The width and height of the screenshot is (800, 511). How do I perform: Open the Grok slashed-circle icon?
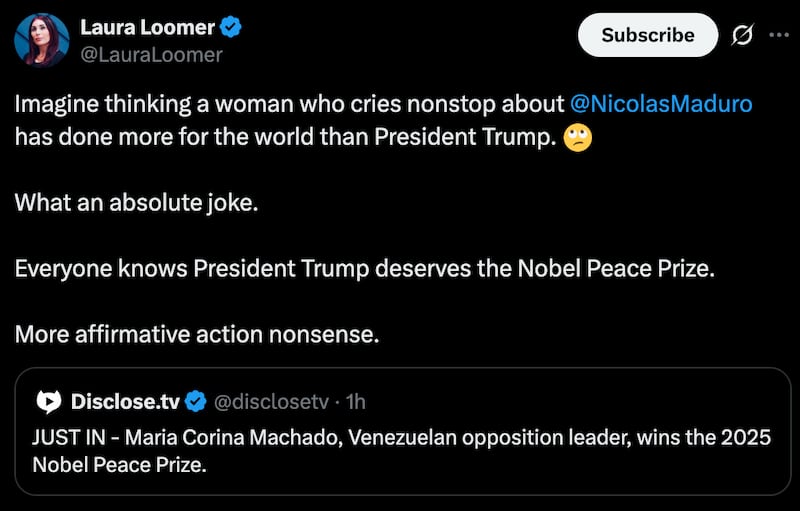(742, 34)
